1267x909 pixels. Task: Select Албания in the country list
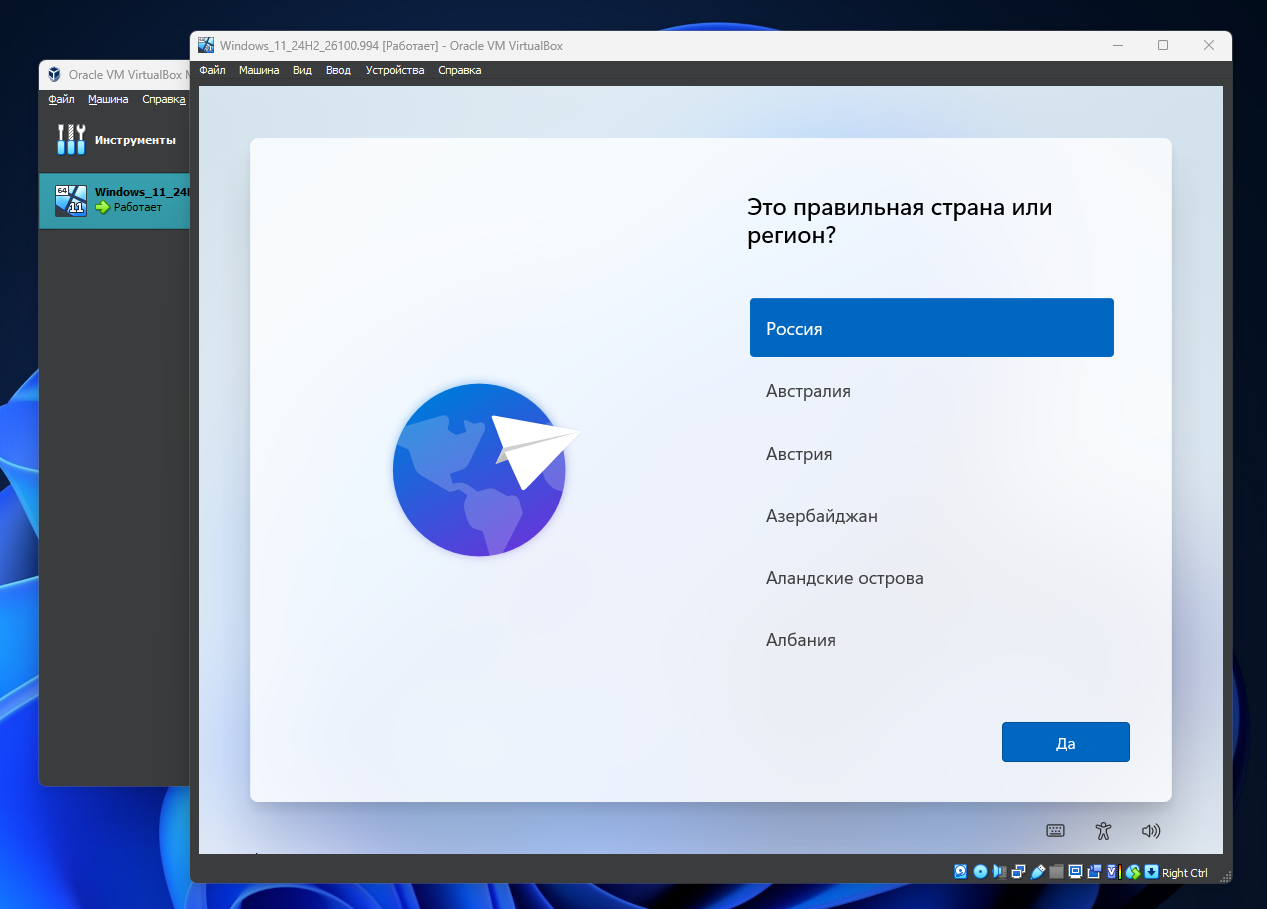tap(800, 640)
